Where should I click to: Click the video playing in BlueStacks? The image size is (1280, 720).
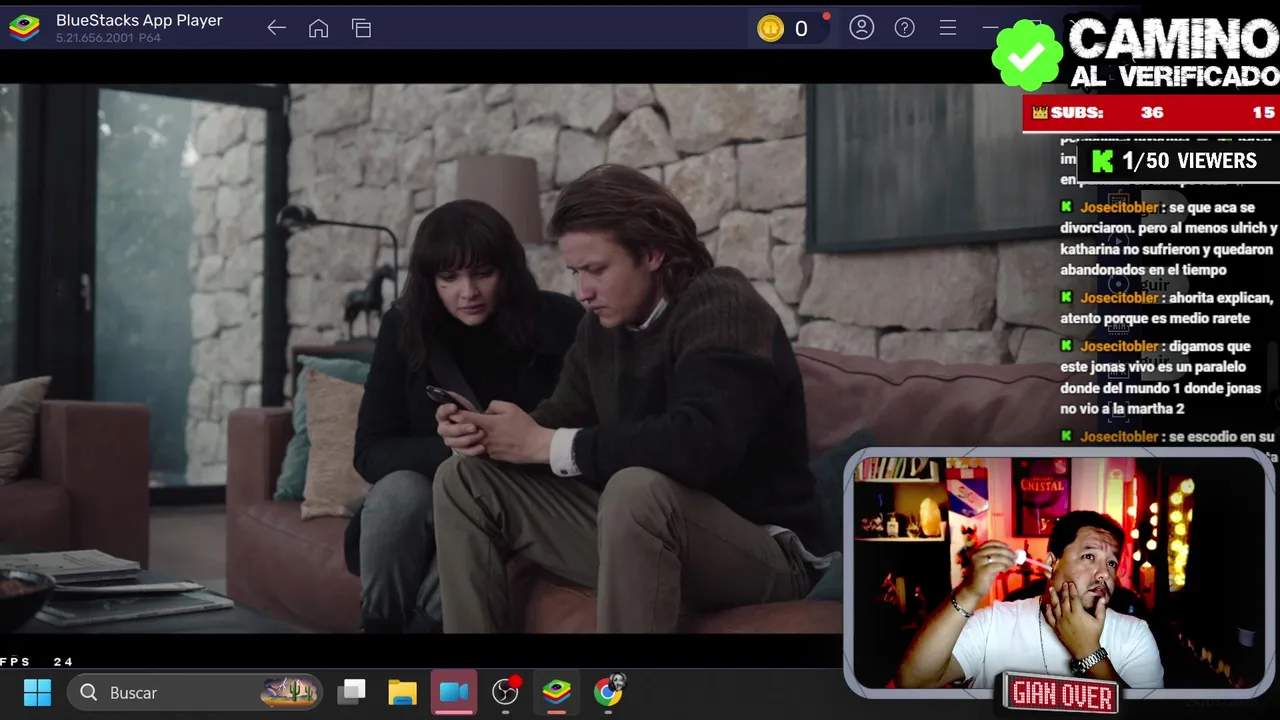[420, 358]
